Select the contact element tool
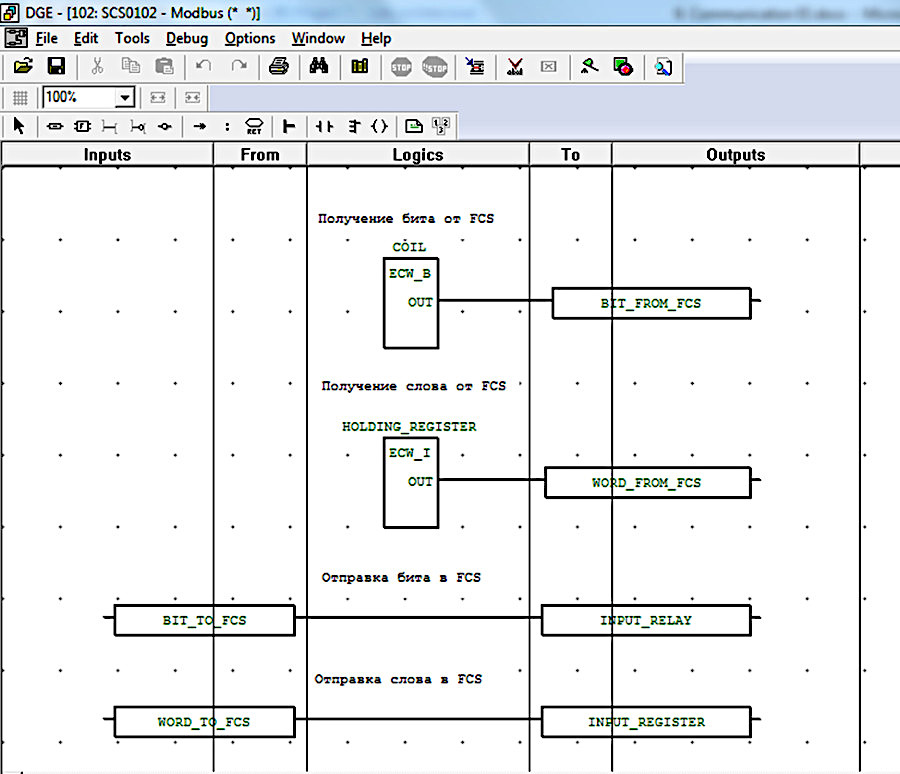 (x=325, y=126)
